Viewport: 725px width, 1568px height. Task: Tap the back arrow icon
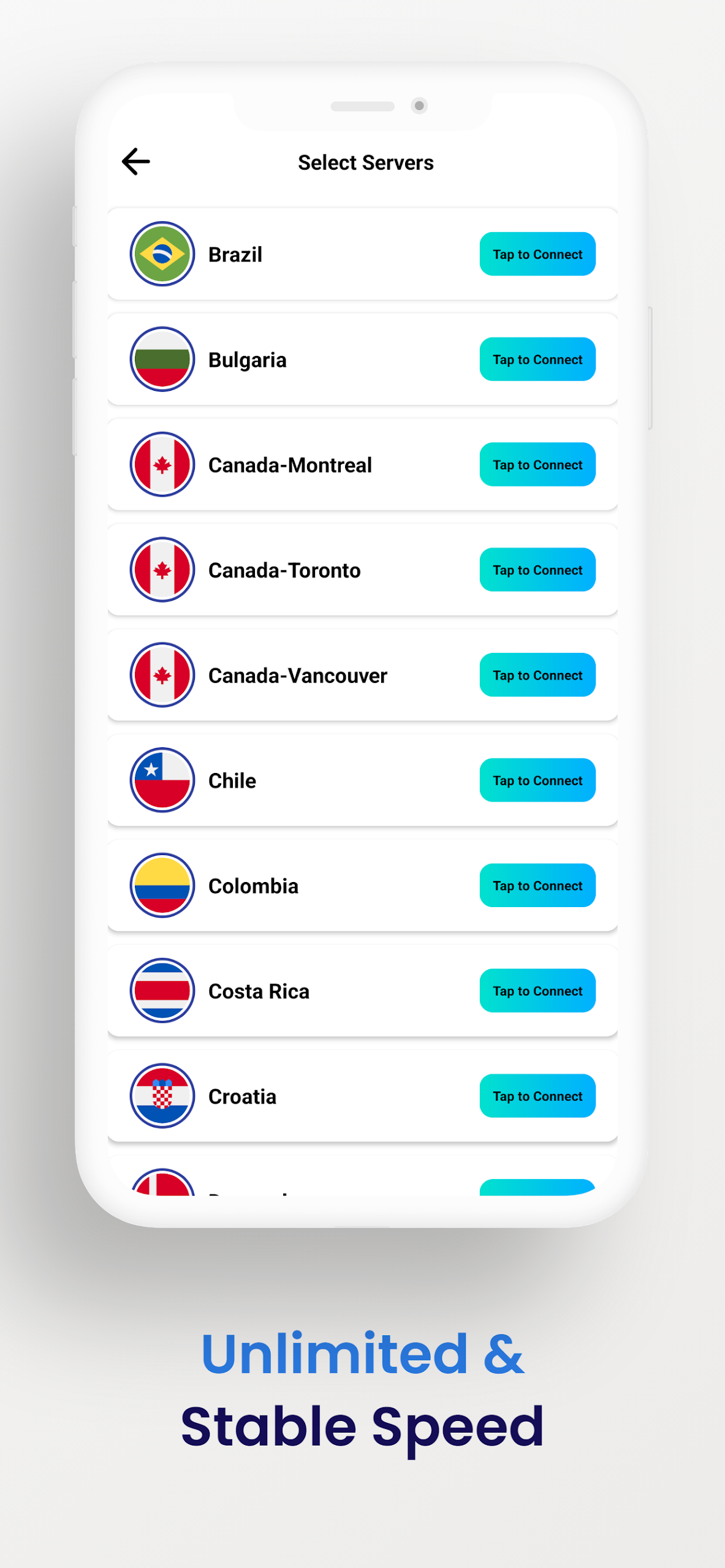click(x=136, y=162)
